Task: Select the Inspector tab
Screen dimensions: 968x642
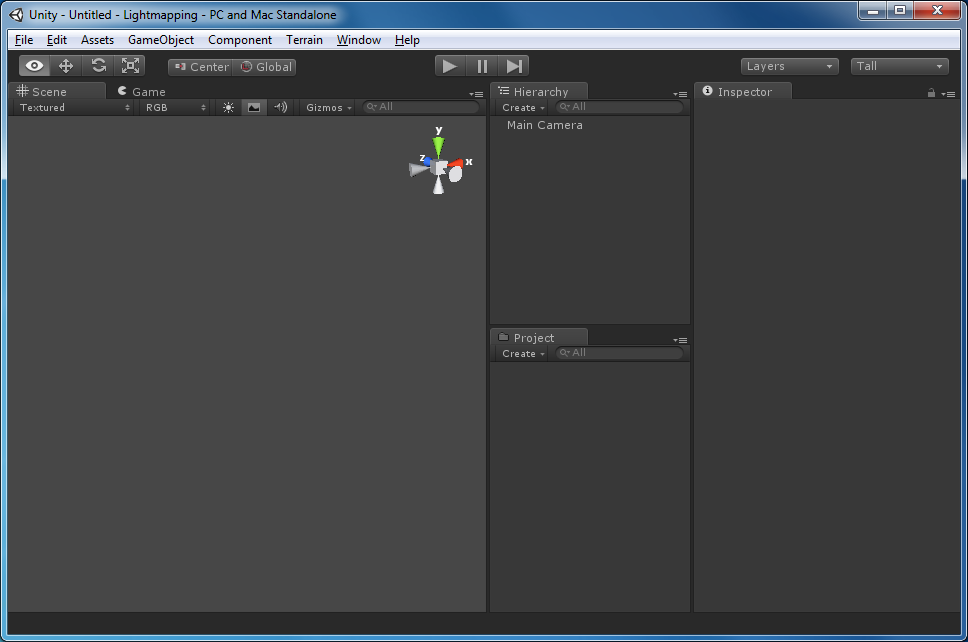Action: [x=743, y=91]
